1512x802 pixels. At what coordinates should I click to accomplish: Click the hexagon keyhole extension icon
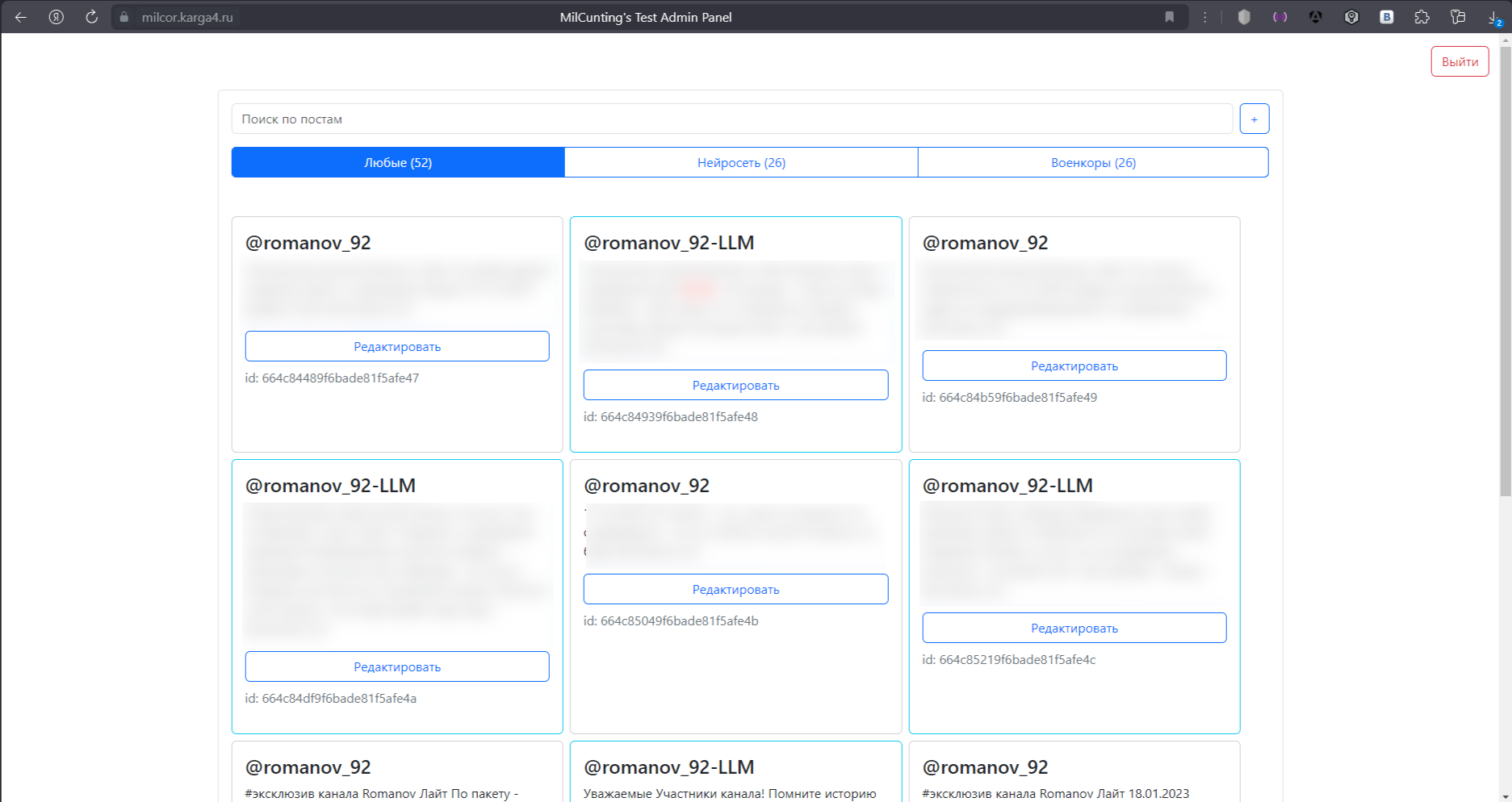coord(1351,17)
